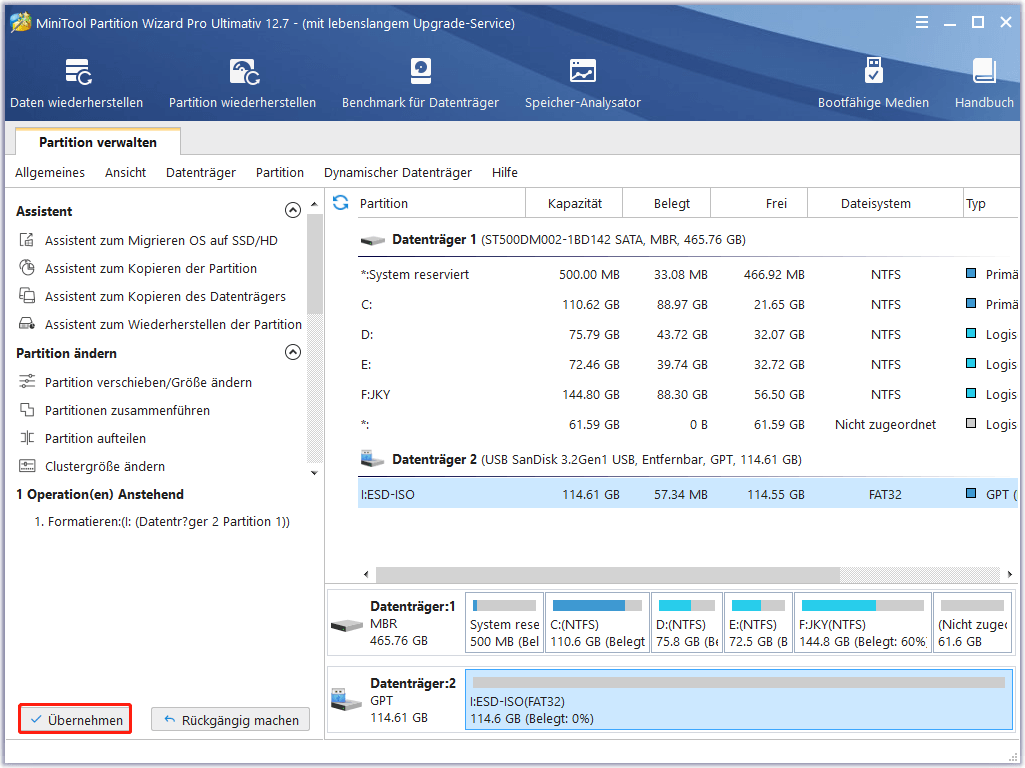Image resolution: width=1025 pixels, height=768 pixels.
Task: Run Benchmark für Datenträger
Action: (x=420, y=82)
